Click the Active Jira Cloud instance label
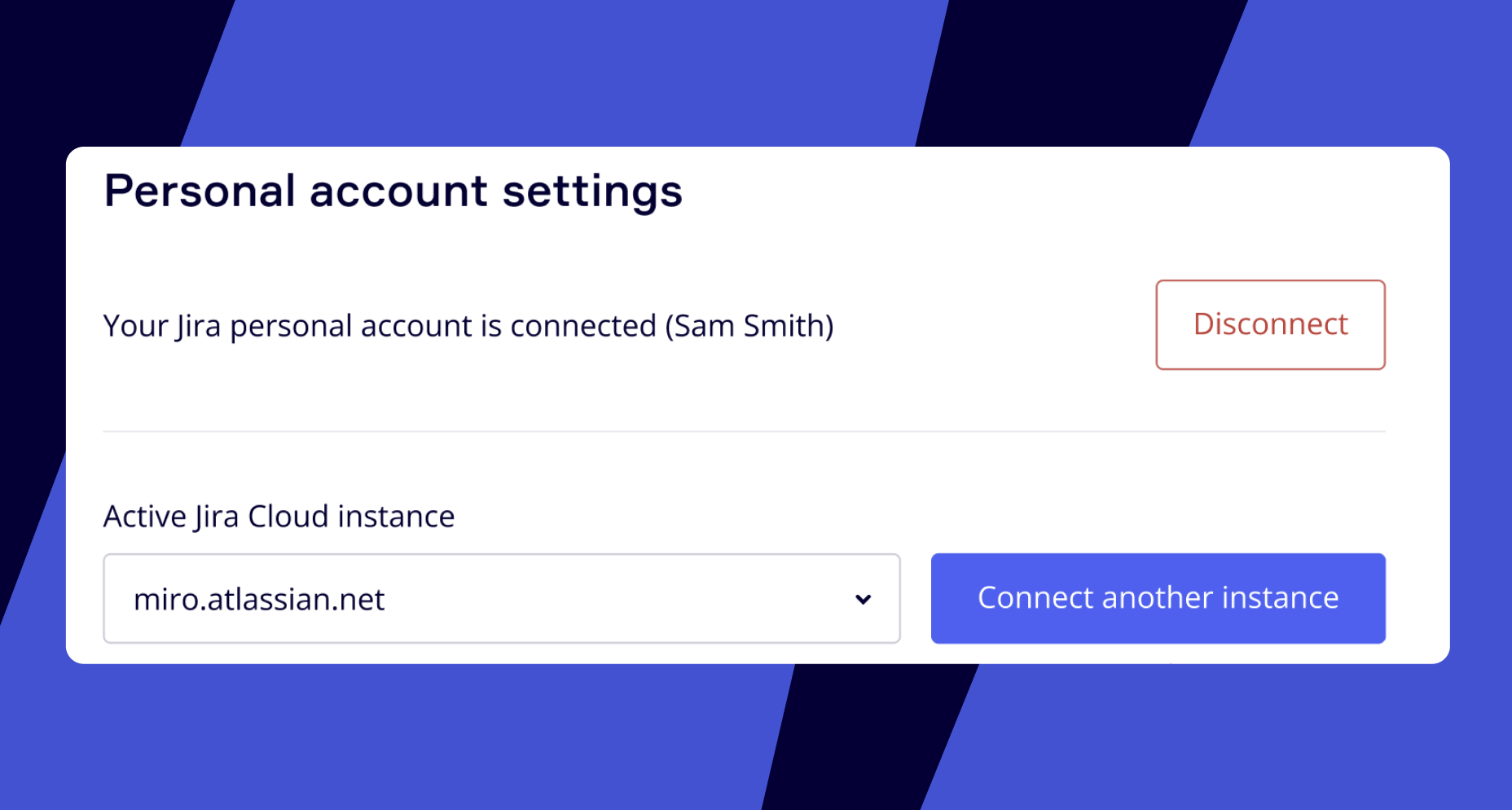 (279, 517)
